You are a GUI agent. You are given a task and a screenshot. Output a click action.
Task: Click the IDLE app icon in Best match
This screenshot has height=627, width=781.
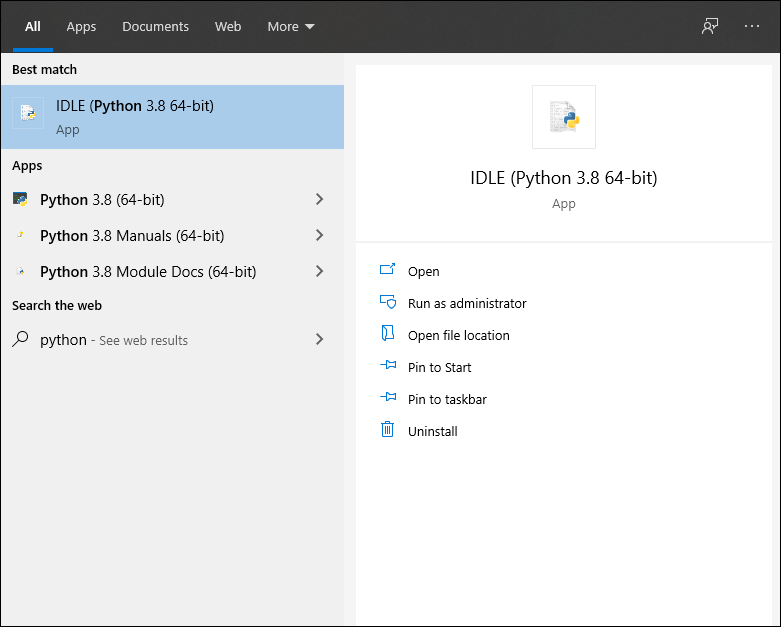click(28, 113)
